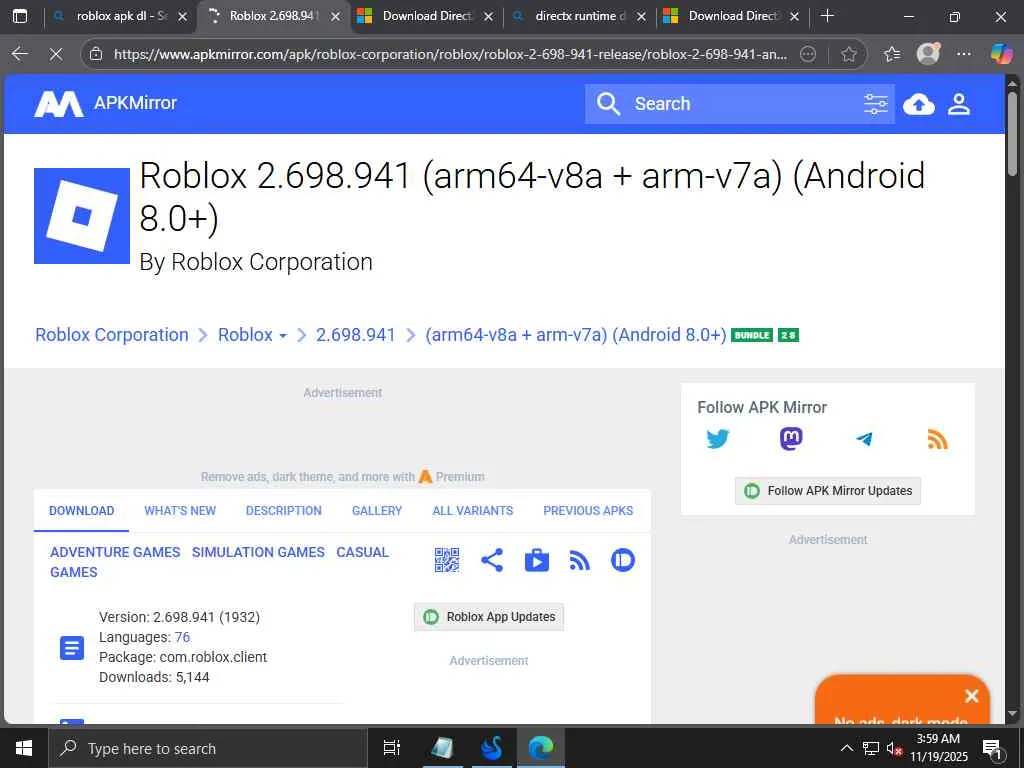The height and width of the screenshot is (768, 1024).
Task: Open APK Mirror Mastodon page
Action: pyautogui.click(x=791, y=439)
